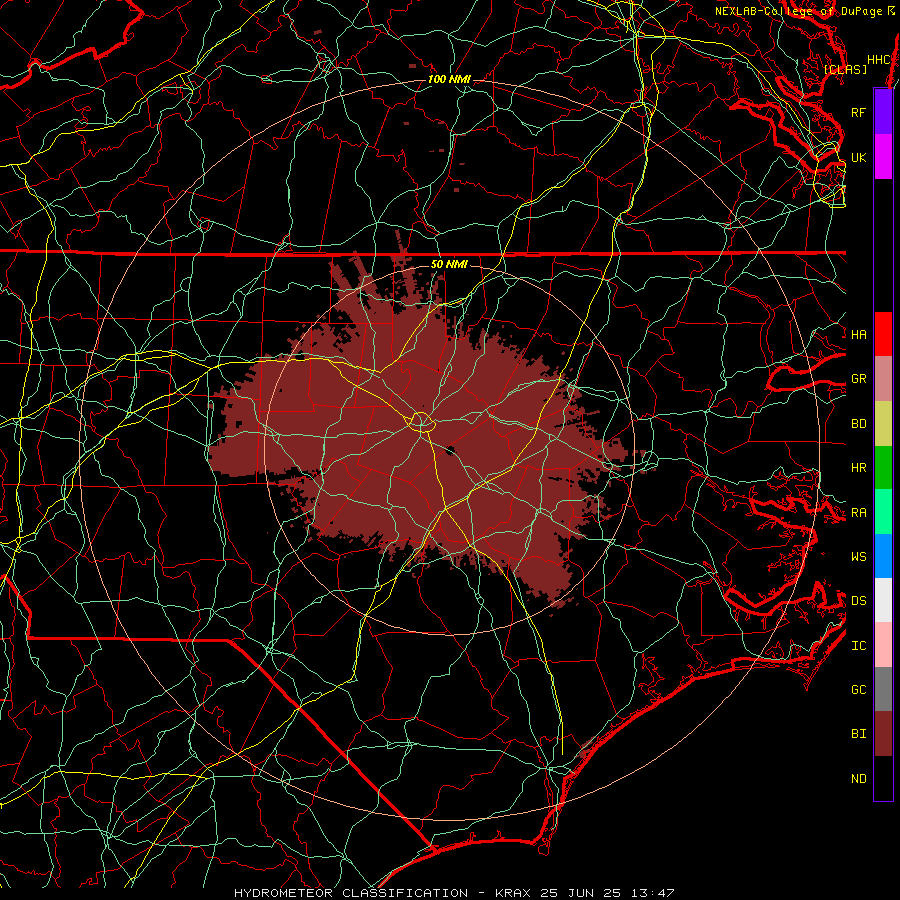This screenshot has height=900, width=900.
Task: Click the GR pink legend color swatch
Action: click(x=883, y=379)
